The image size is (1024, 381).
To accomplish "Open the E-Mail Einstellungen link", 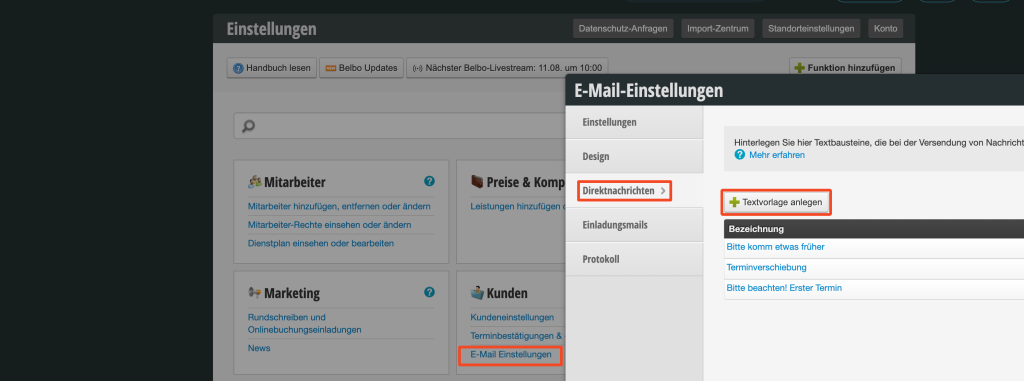I will coord(511,355).
